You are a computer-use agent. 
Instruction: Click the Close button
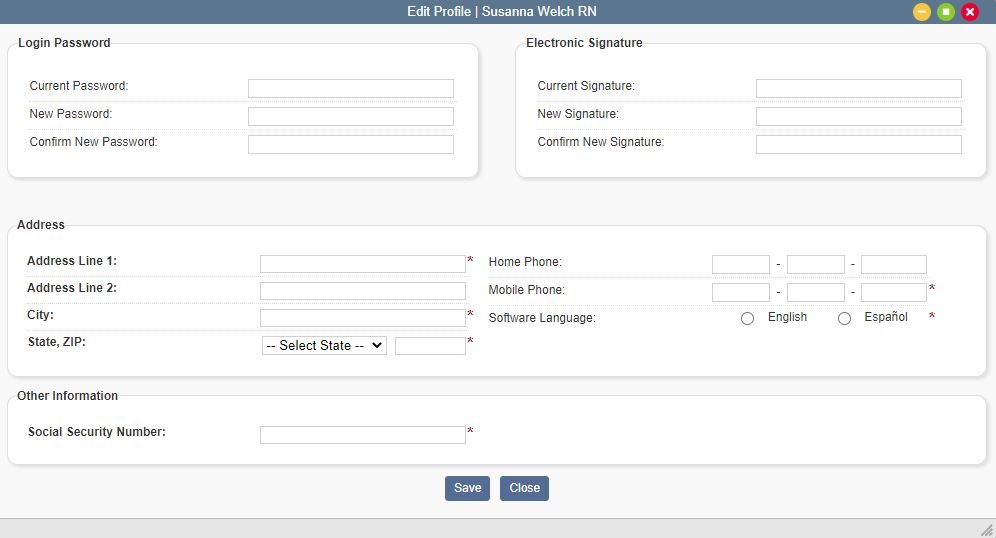click(524, 488)
